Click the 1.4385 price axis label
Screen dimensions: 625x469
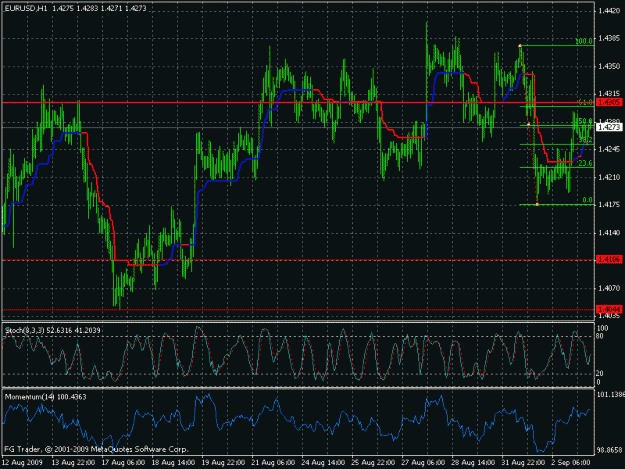coord(609,38)
